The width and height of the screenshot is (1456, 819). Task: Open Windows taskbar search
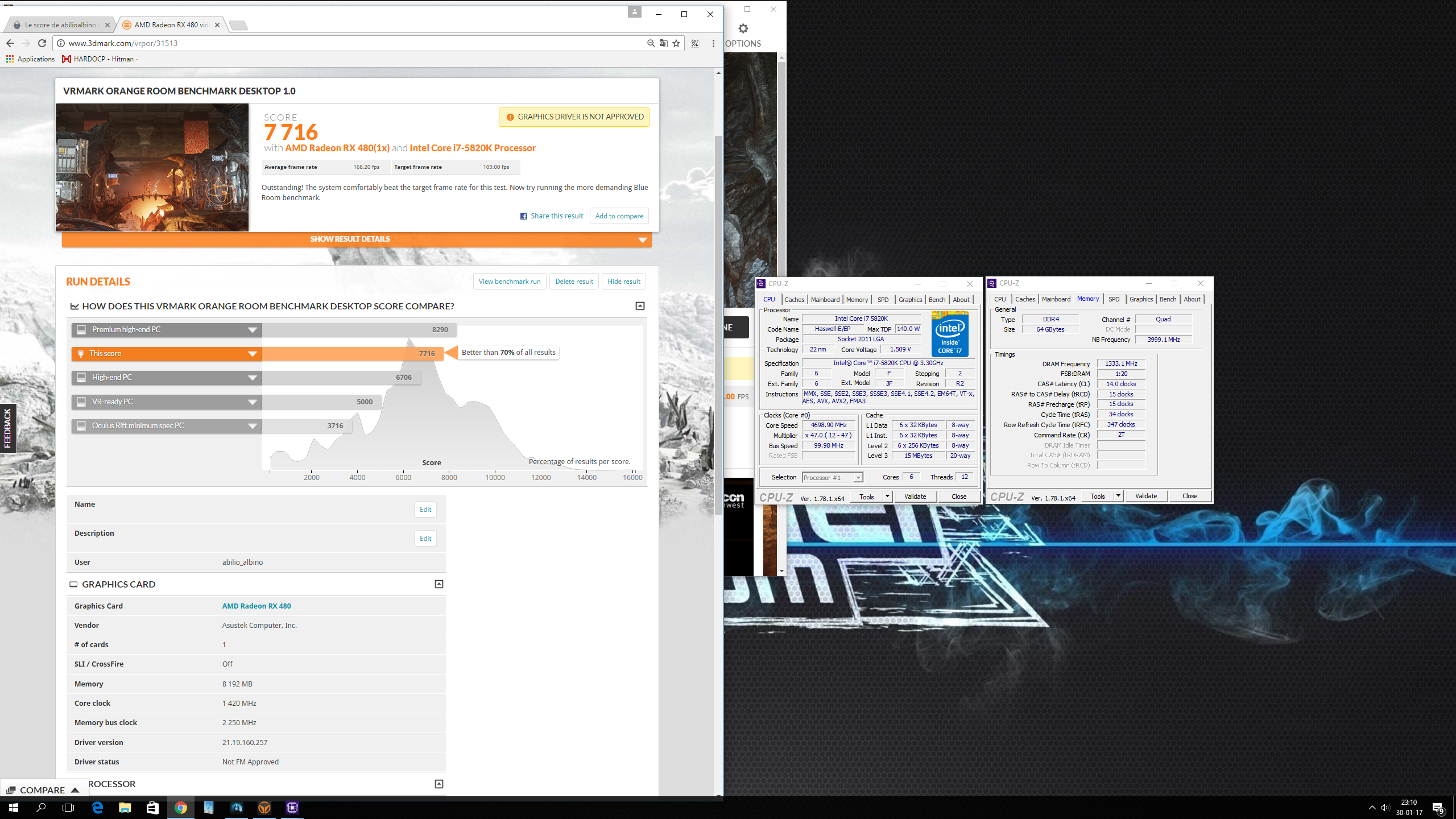click(x=41, y=808)
